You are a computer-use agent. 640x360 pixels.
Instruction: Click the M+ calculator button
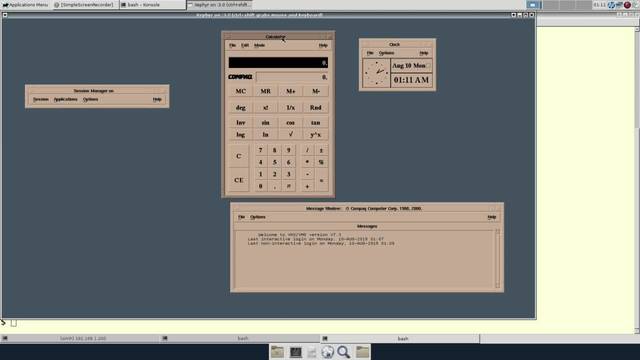(291, 91)
